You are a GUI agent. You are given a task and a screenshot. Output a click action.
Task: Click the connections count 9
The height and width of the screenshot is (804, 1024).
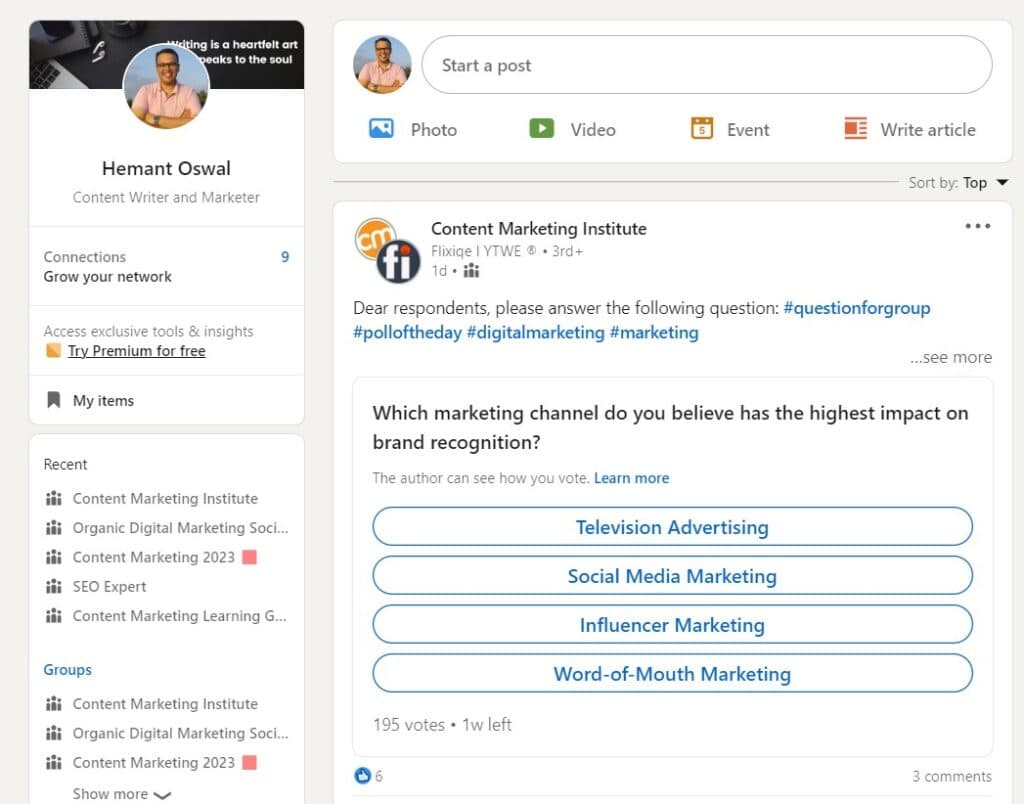pos(285,257)
